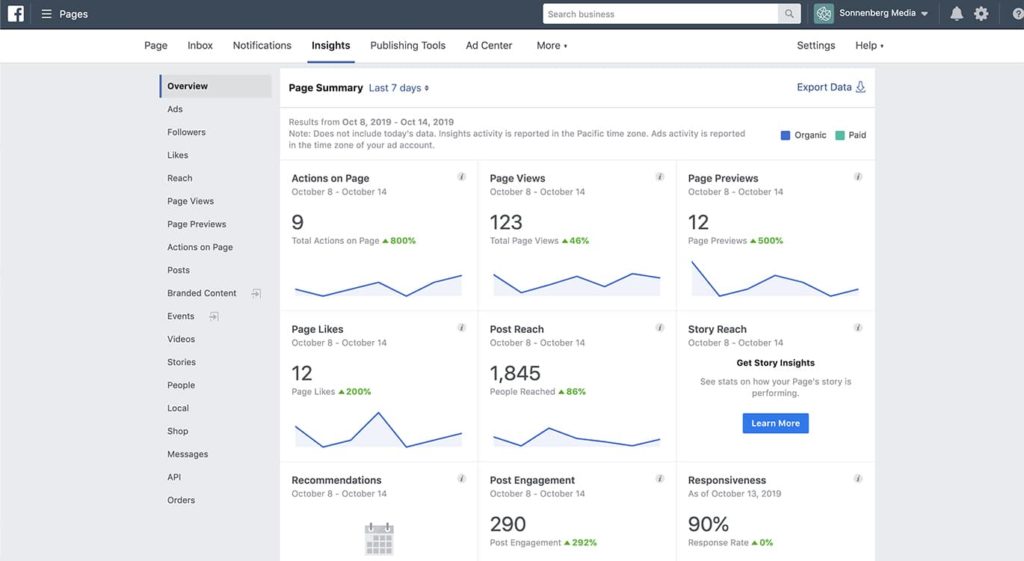This screenshot has width=1024, height=561.
Task: Open Posts in the sidebar
Action: pos(178,270)
